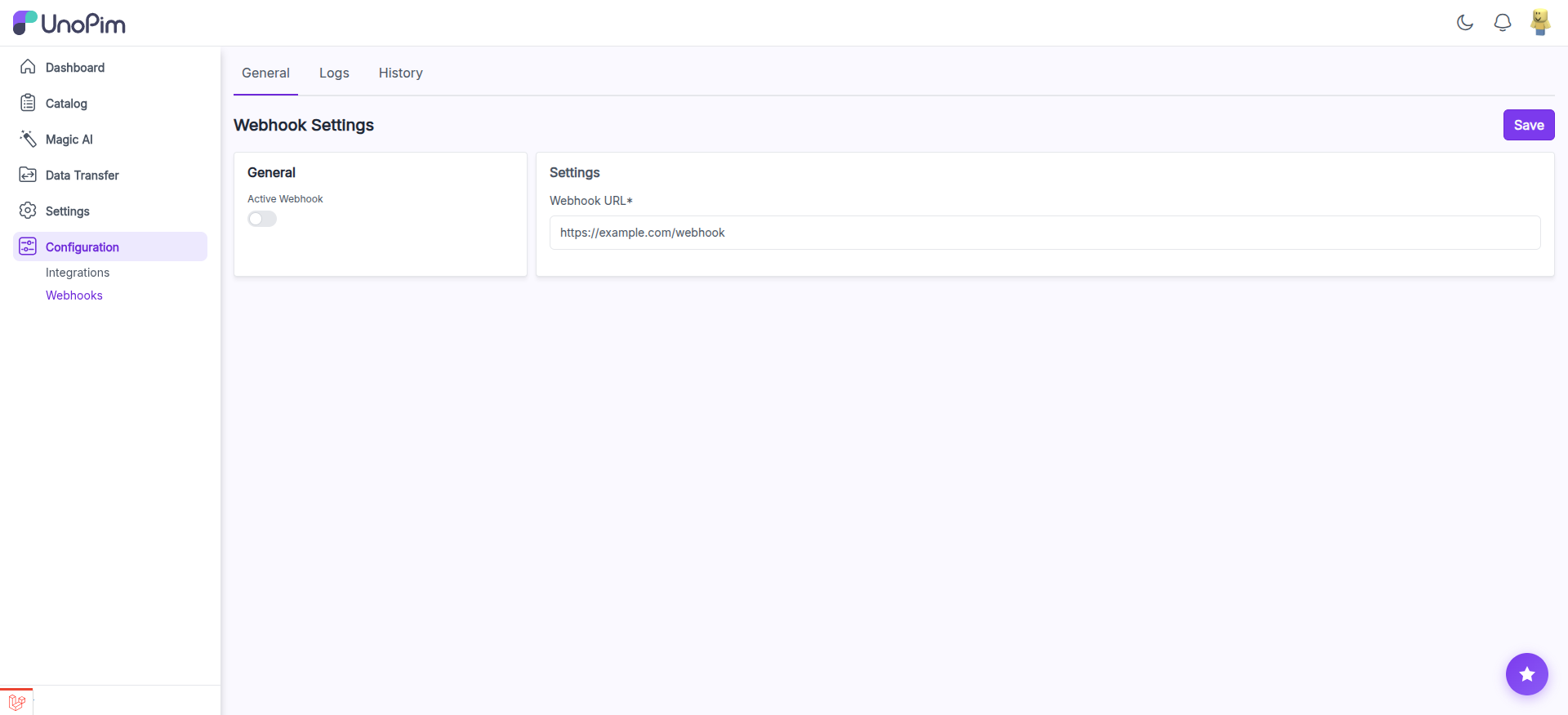
Task: Switch to the General tab
Action: (265, 73)
